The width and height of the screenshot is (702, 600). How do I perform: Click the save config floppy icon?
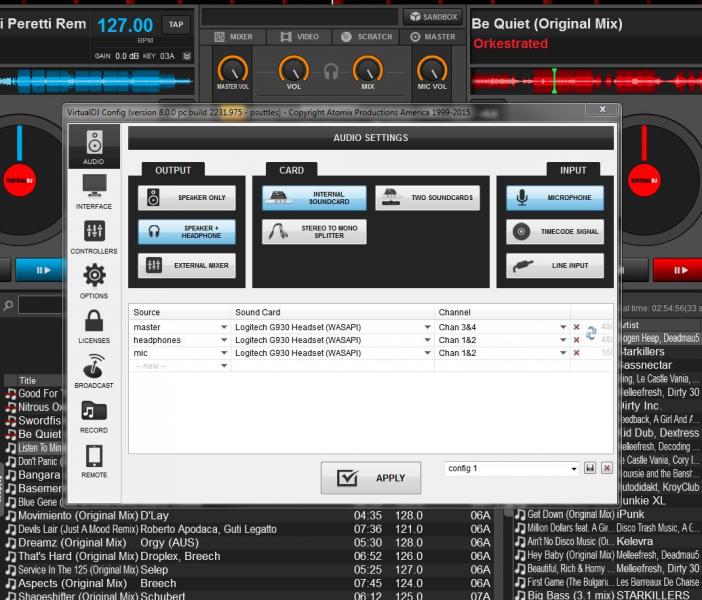(x=590, y=468)
